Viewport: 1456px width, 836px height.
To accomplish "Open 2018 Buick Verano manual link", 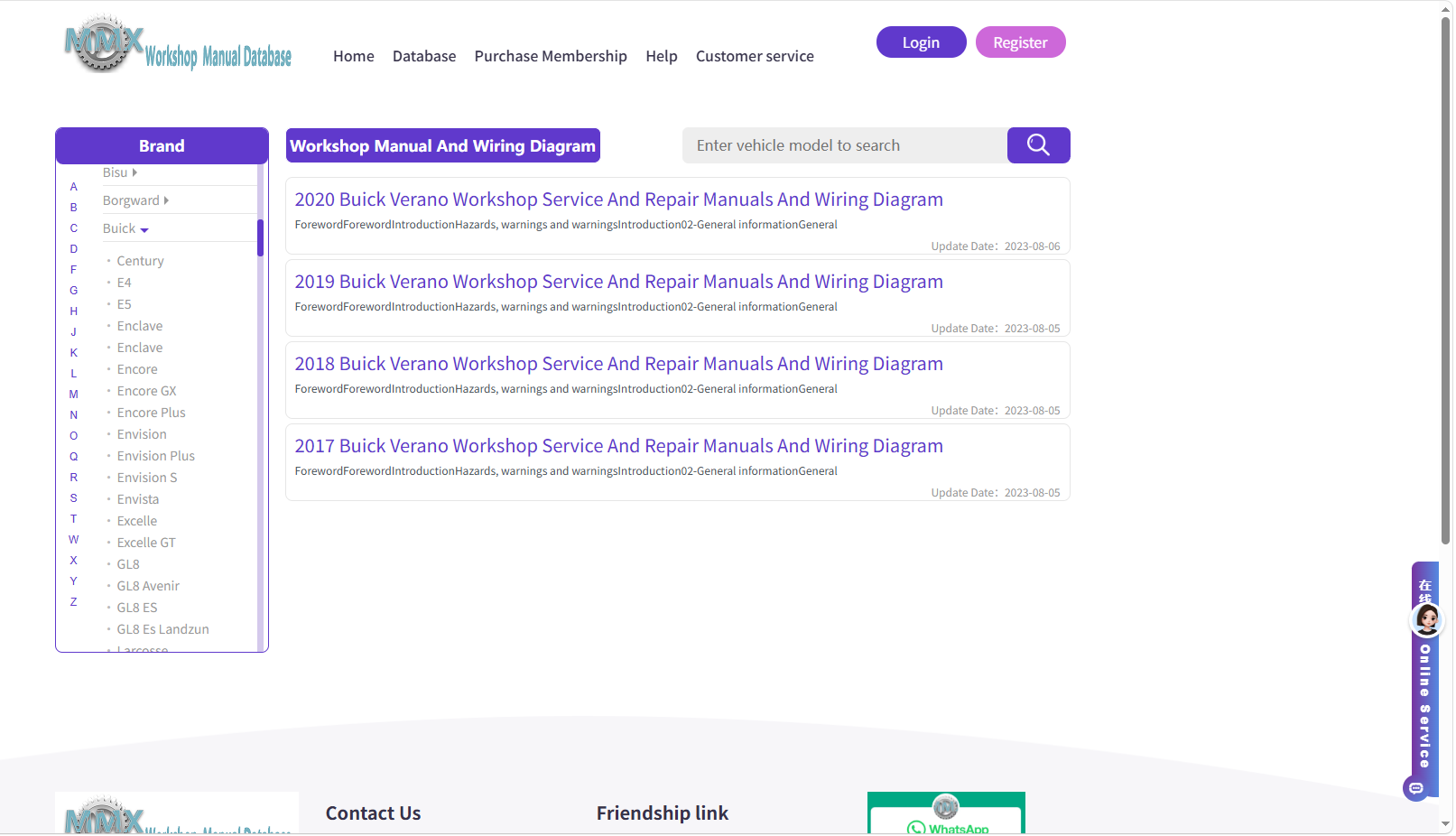I will pyautogui.click(x=619, y=364).
